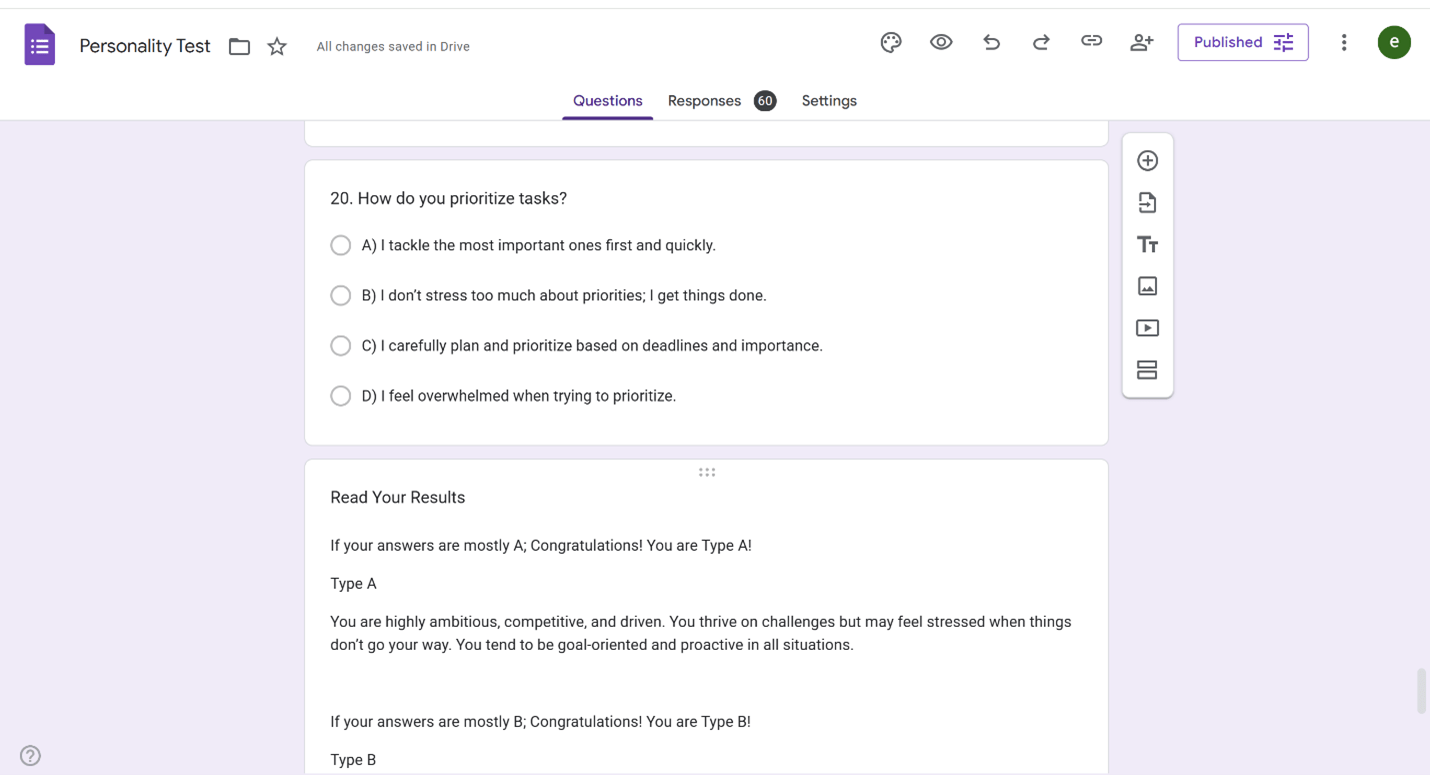Redo the last change
The width and height of the screenshot is (1430, 775).
pyautogui.click(x=1041, y=42)
